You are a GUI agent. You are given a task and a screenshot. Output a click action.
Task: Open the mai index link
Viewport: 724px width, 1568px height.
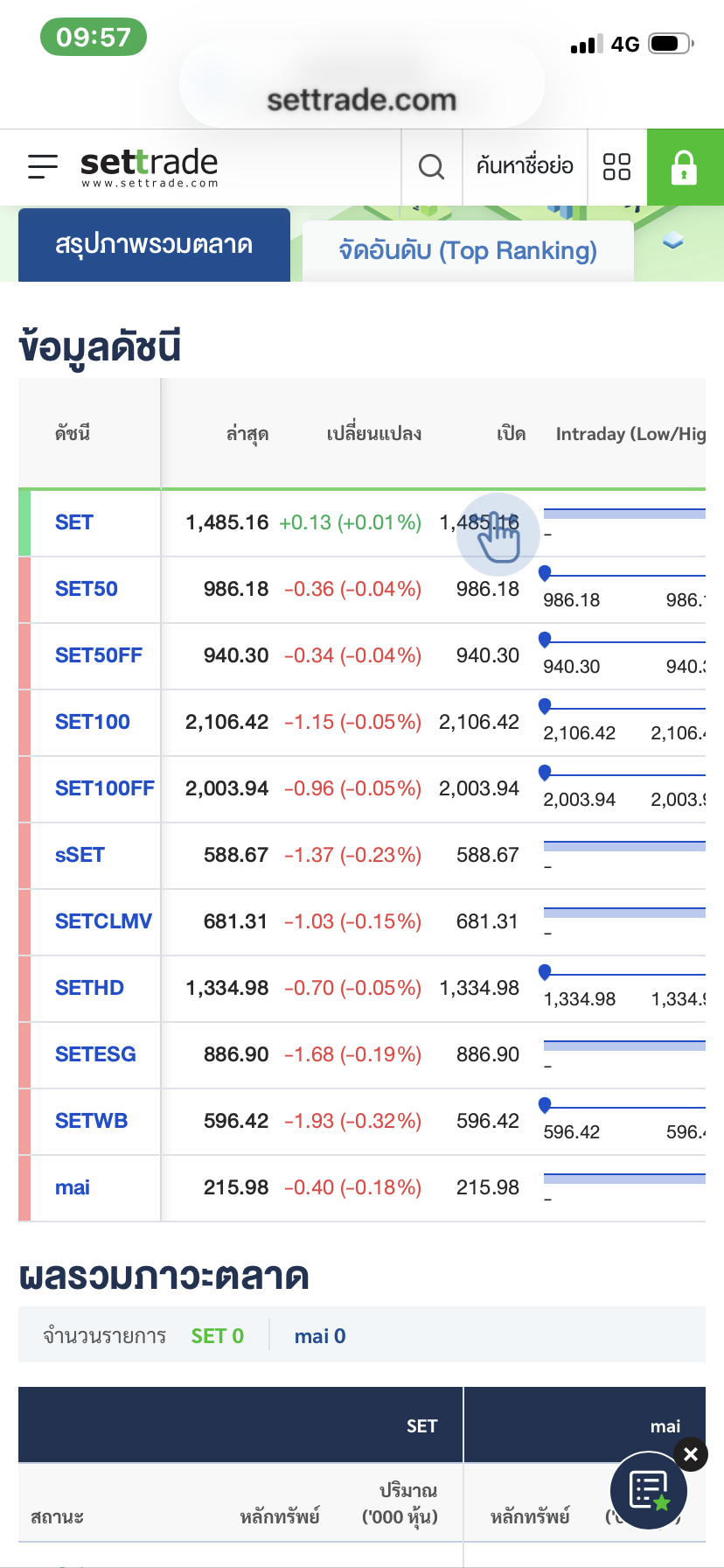(73, 1187)
